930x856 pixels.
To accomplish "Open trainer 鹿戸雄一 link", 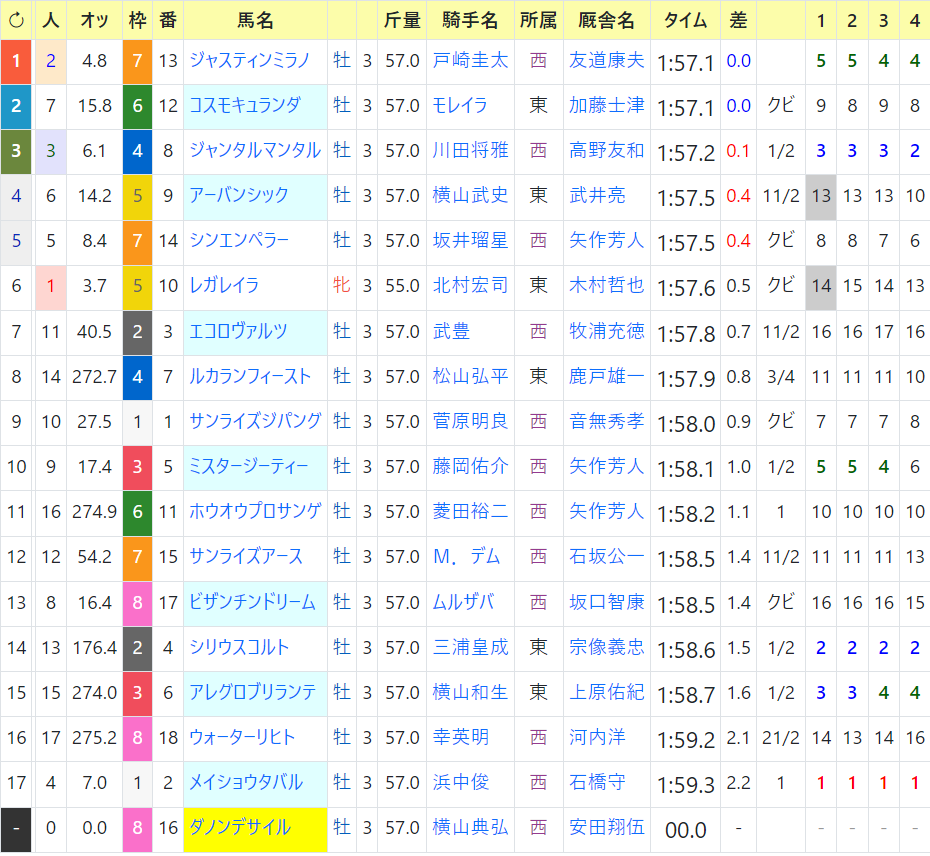I will pos(607,377).
